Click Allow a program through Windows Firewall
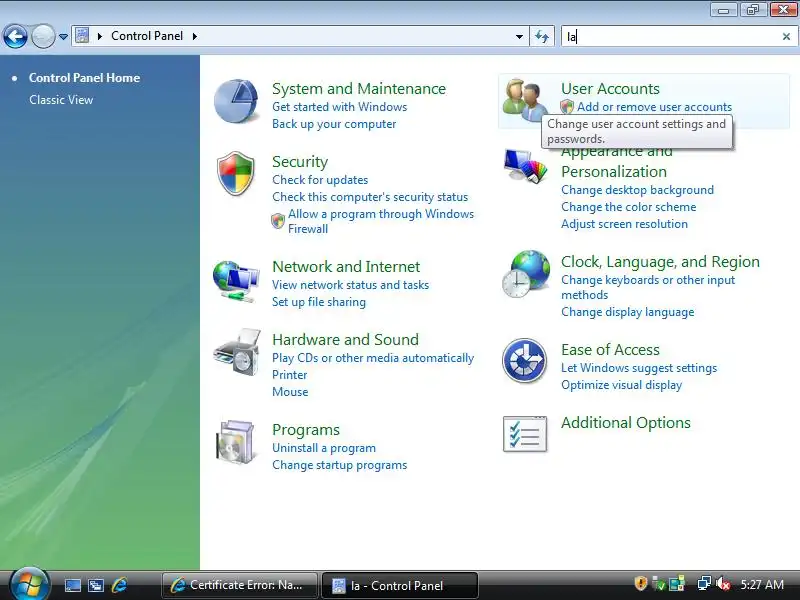 click(381, 221)
